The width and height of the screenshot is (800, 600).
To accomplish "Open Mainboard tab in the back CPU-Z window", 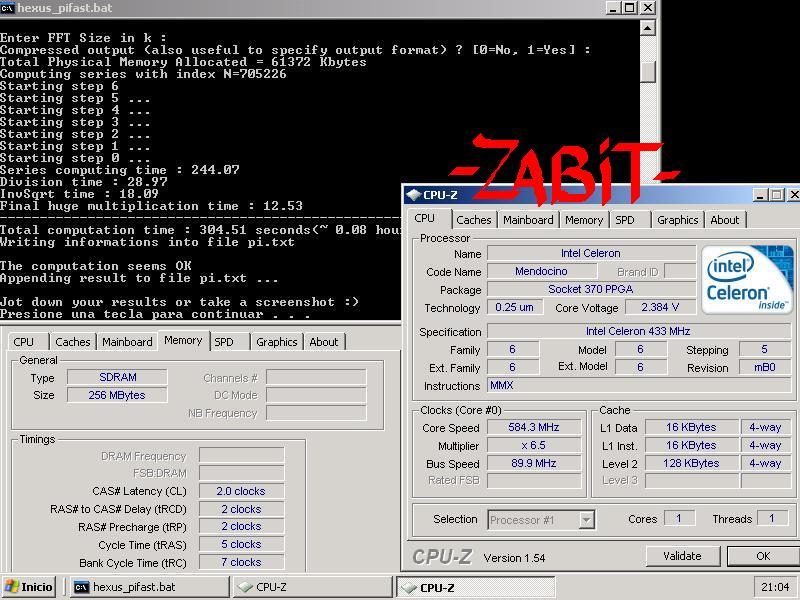I will point(127,342).
